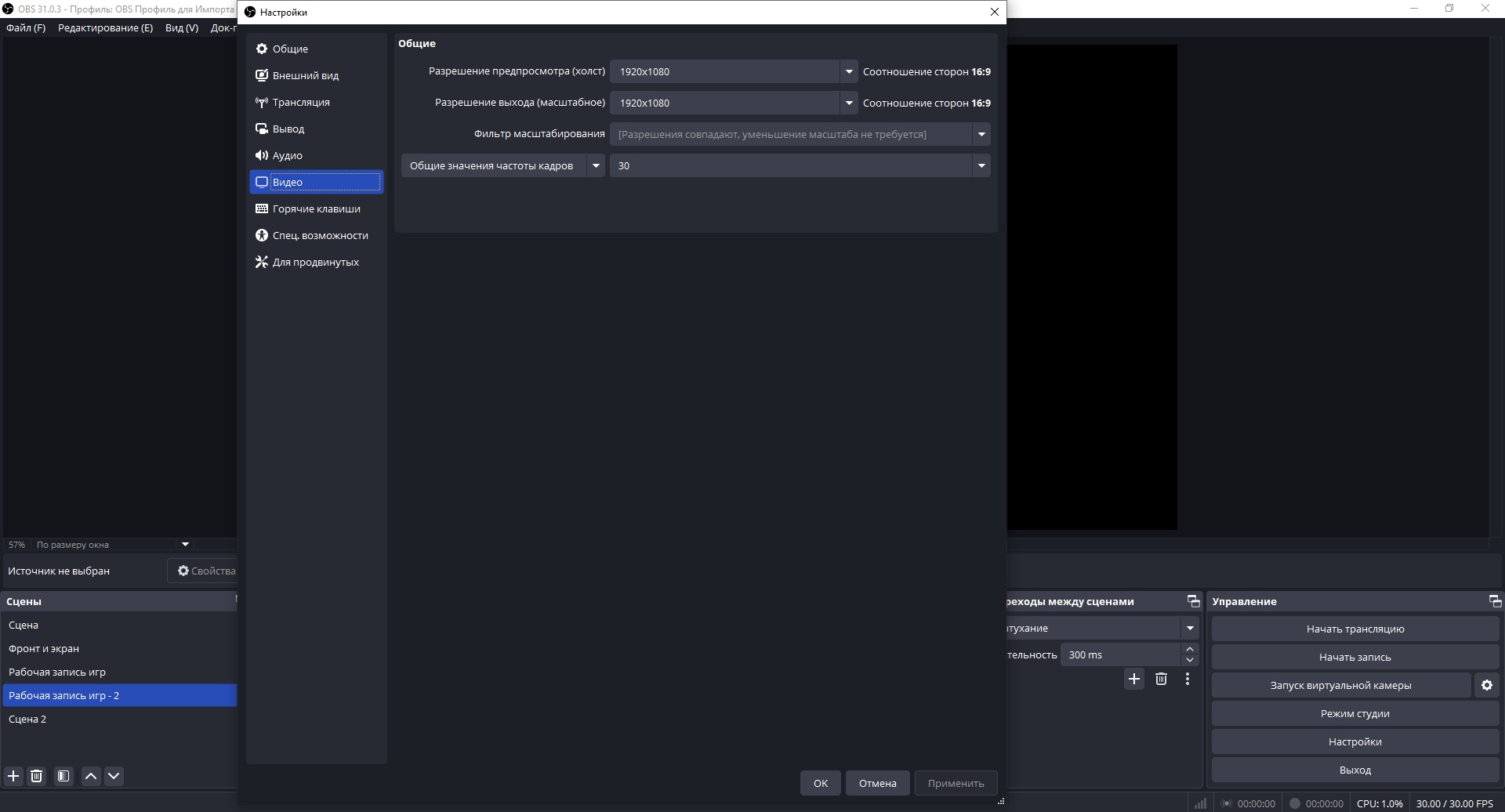The width and height of the screenshot is (1505, 812).
Task: Open the Файл menu
Action: click(x=26, y=27)
